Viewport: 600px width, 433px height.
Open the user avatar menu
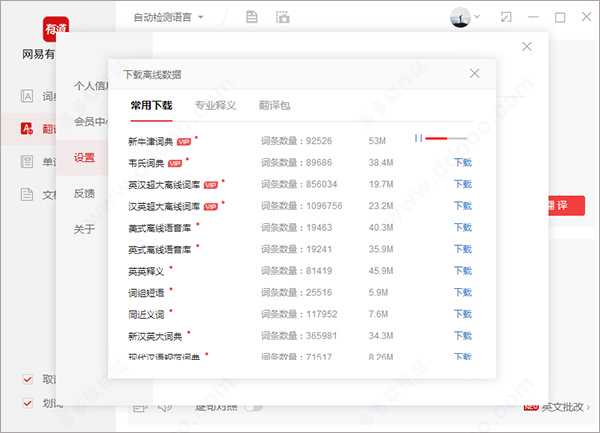pos(460,17)
